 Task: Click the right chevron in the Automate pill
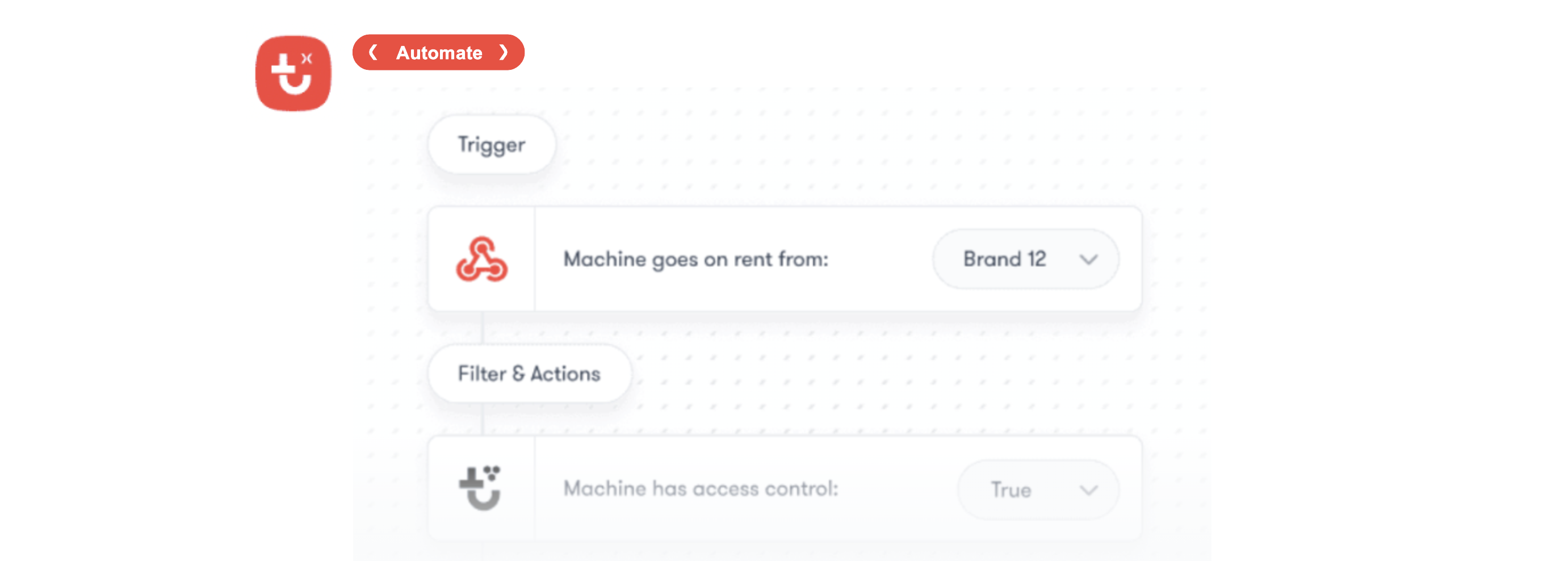point(504,53)
